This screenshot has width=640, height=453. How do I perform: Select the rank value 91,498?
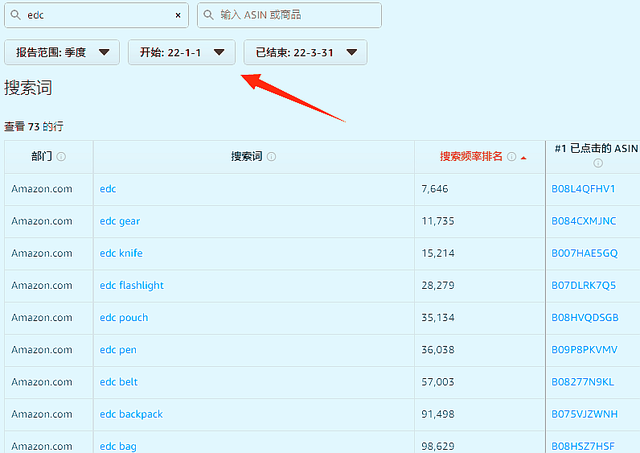tap(438, 414)
